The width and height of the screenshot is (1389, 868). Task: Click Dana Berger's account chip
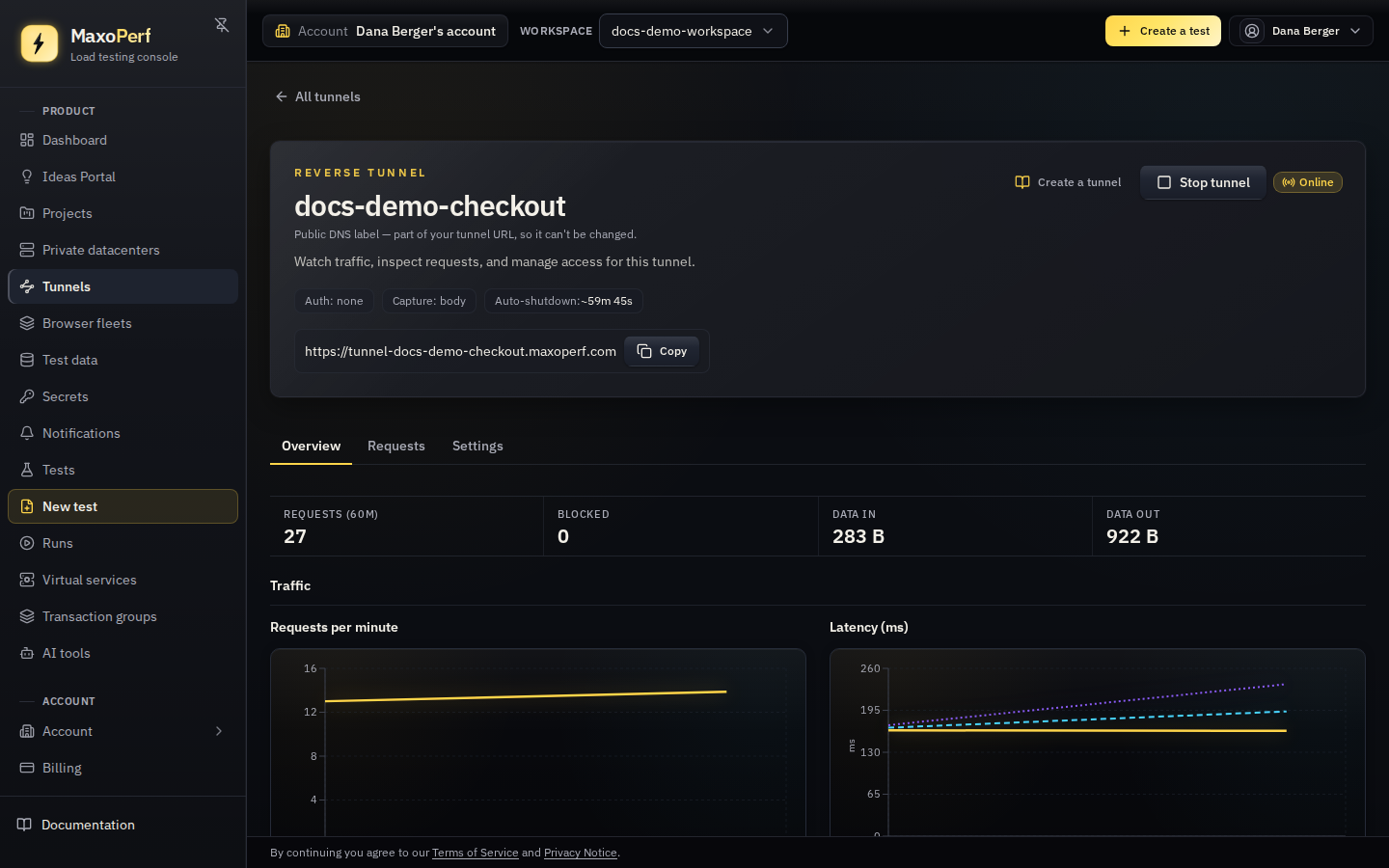pyautogui.click(x=385, y=31)
